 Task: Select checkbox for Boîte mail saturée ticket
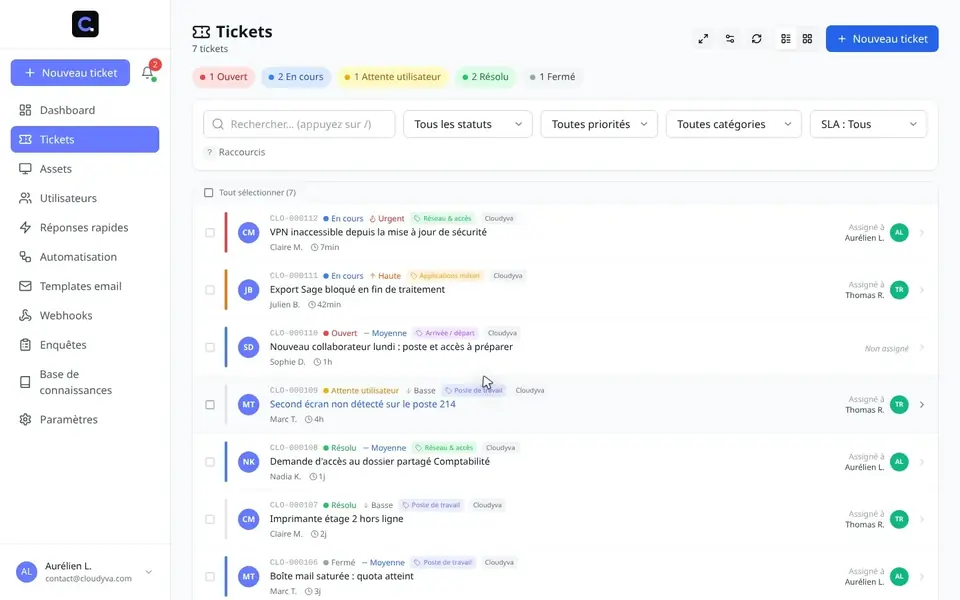pos(210,577)
